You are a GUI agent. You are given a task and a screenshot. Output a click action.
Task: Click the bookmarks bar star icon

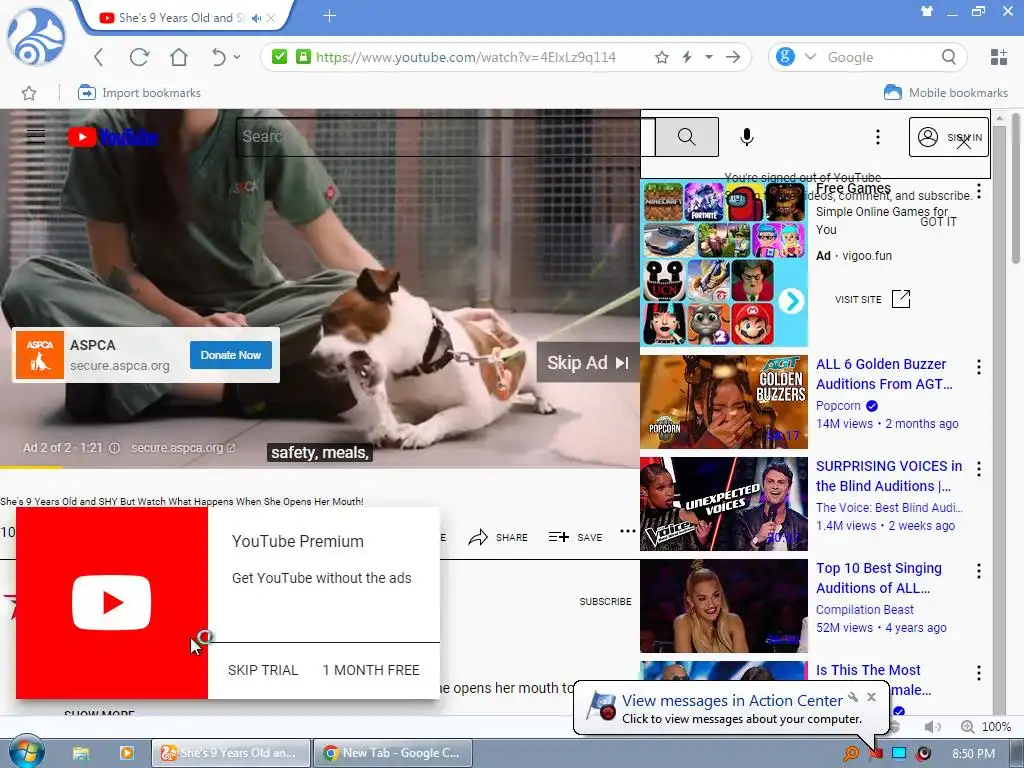click(x=29, y=93)
